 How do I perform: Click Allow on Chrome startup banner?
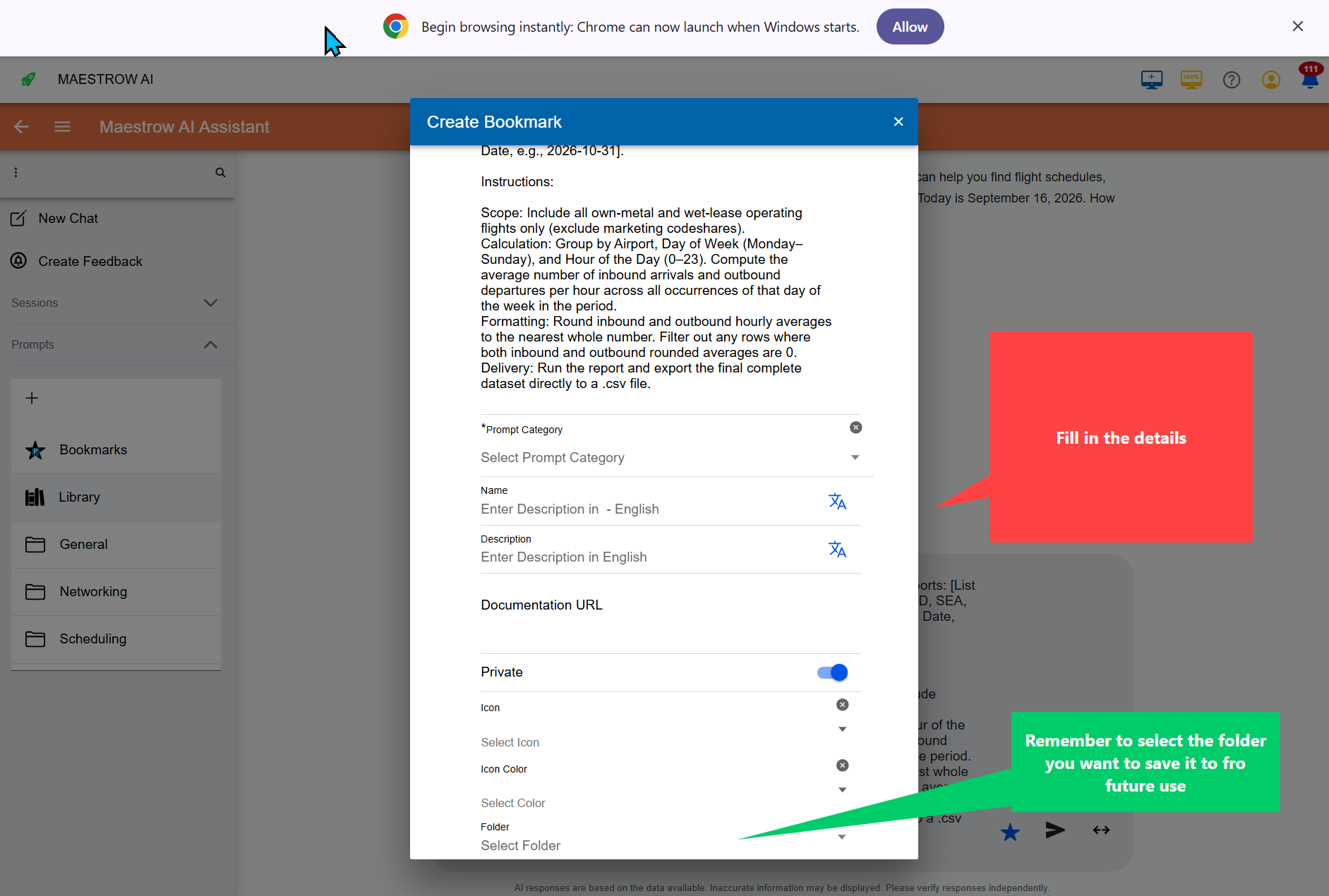(910, 27)
